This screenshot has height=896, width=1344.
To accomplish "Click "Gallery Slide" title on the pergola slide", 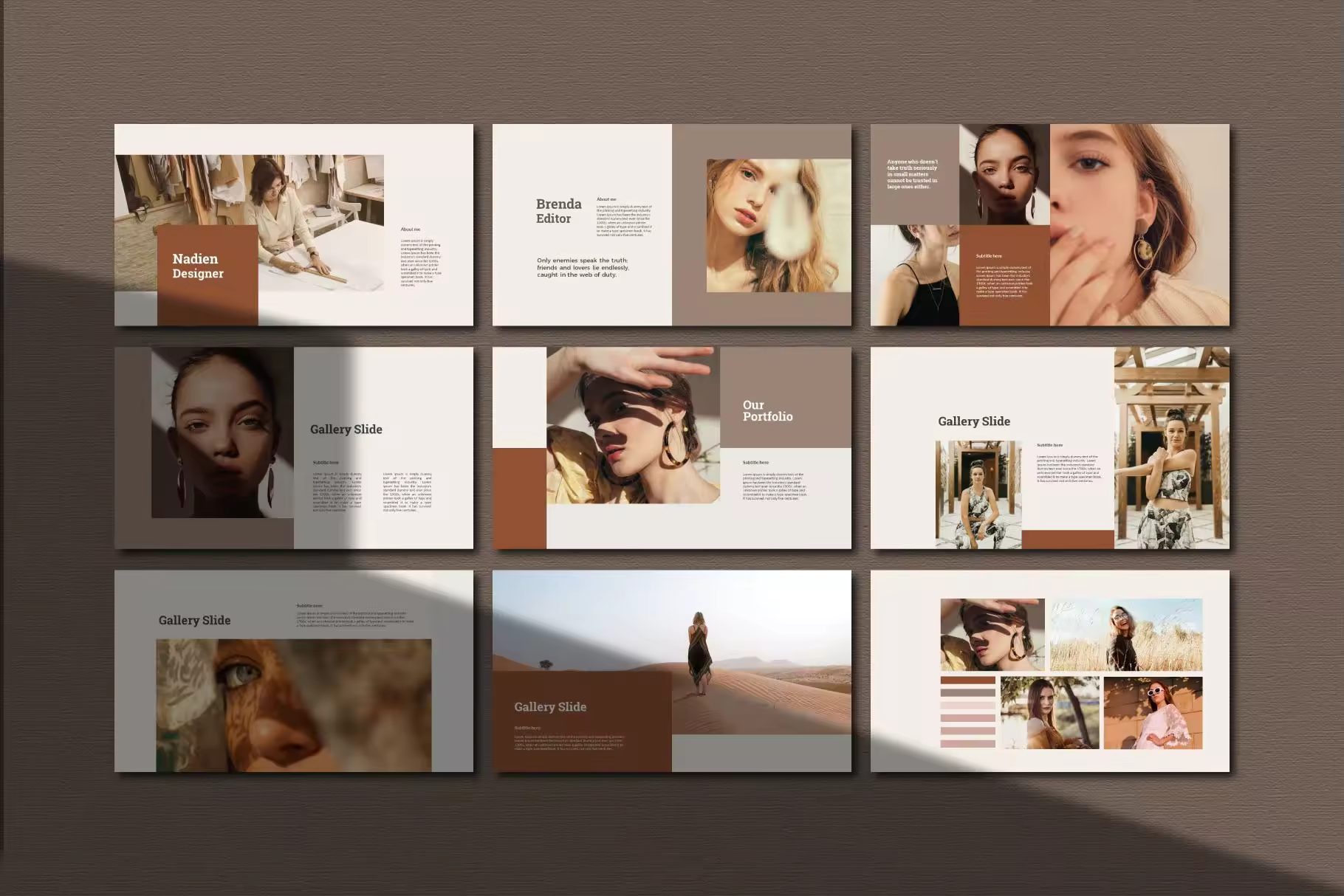I will [x=974, y=421].
